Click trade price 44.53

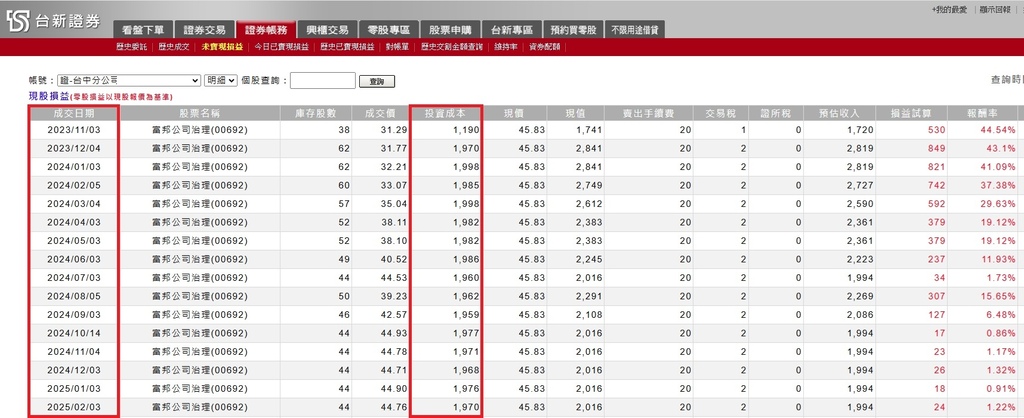[x=394, y=278]
